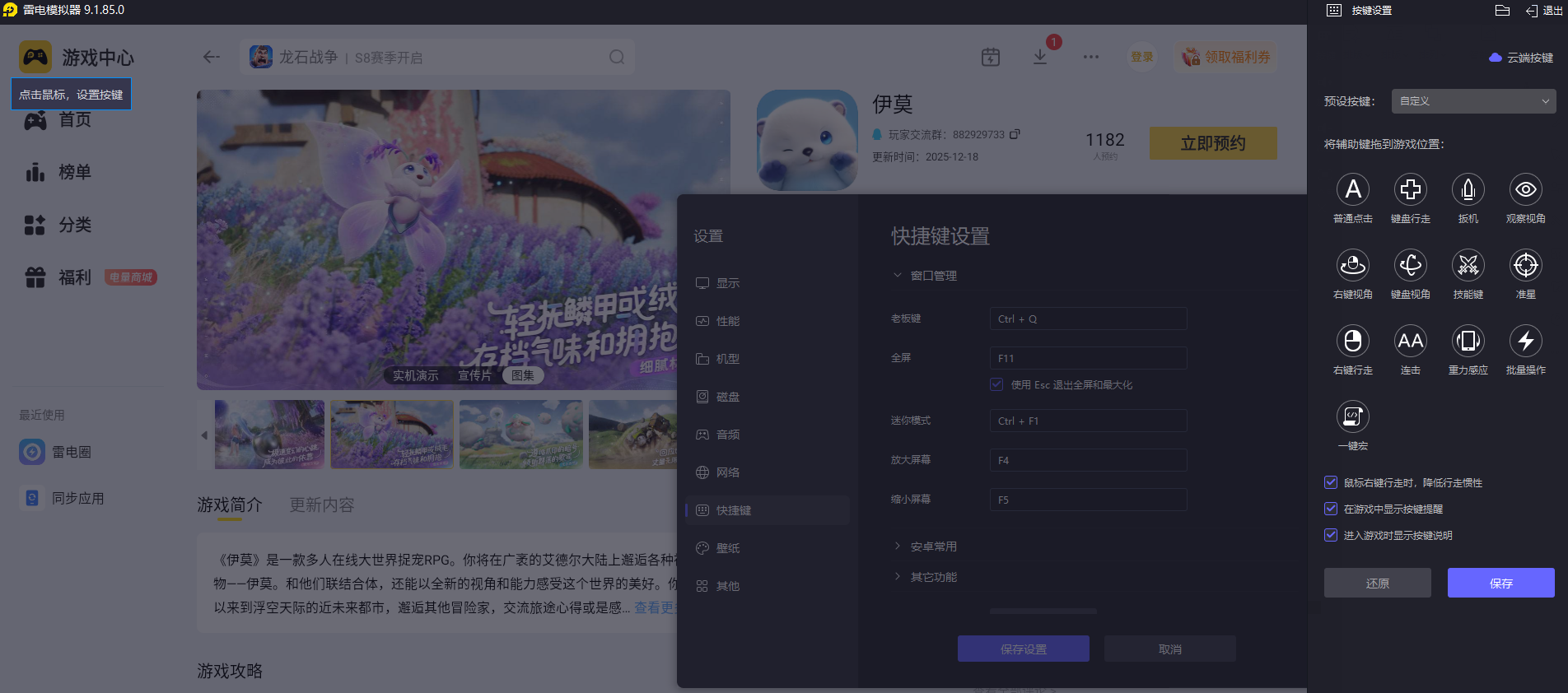
Task: Open the three-dots more menu
Action: [x=1091, y=57]
